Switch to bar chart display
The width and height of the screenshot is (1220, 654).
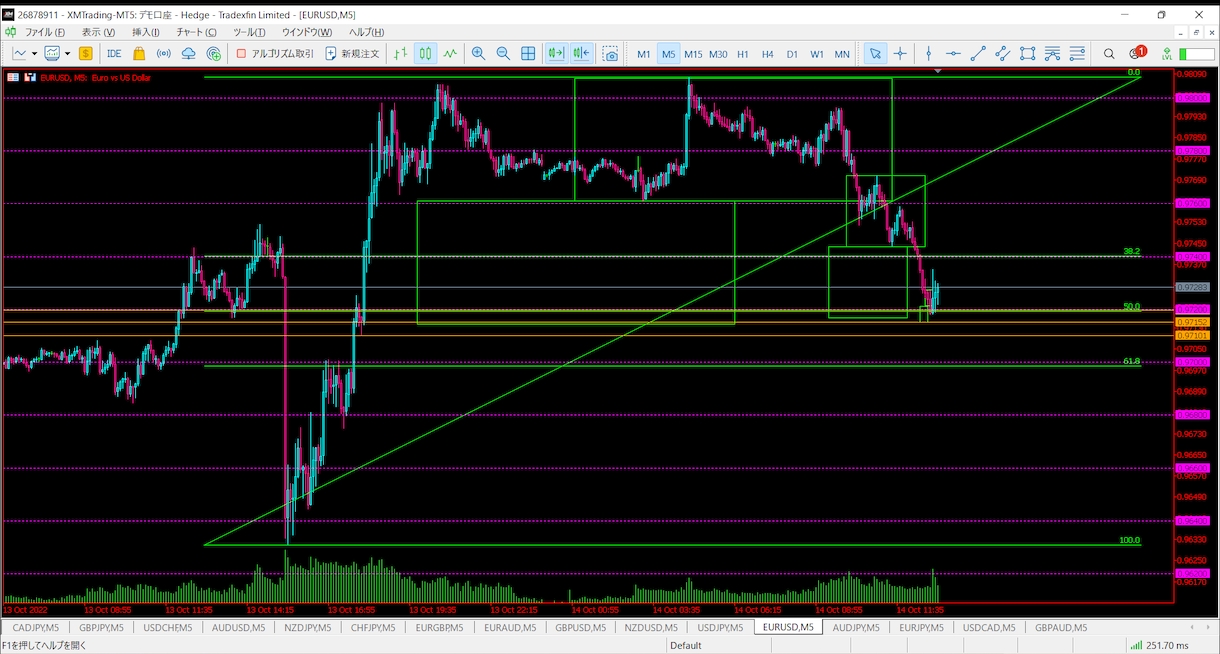tap(401, 54)
